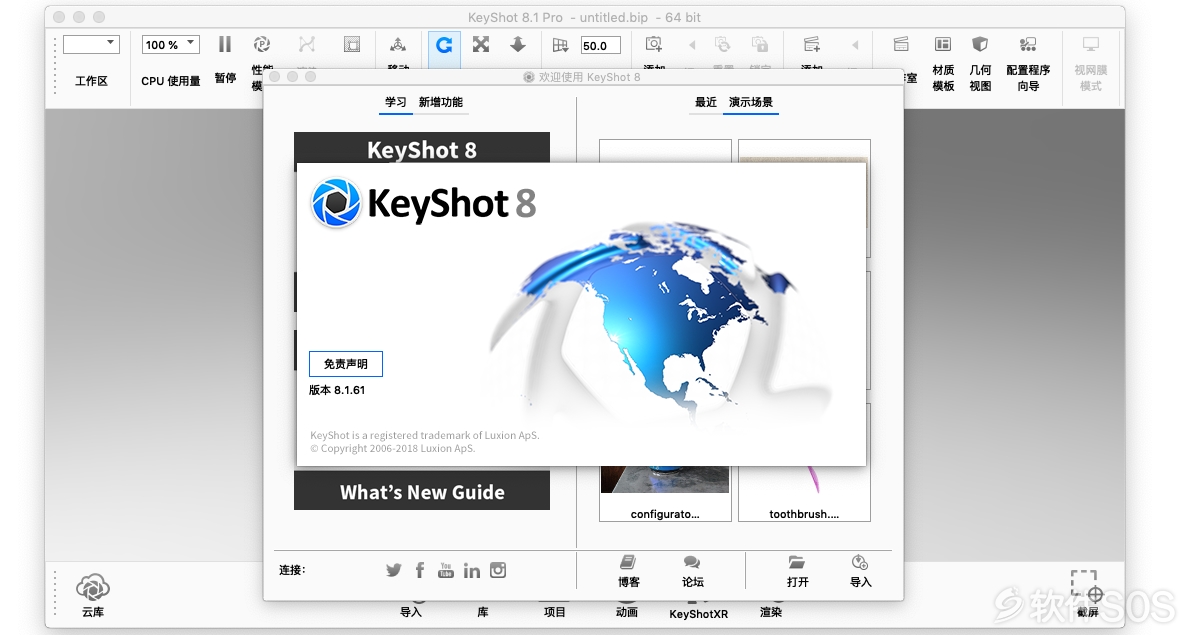Viewport: 1192px width, 635px height.
Task: Click the pause (暂停) render icon
Action: (x=225, y=45)
